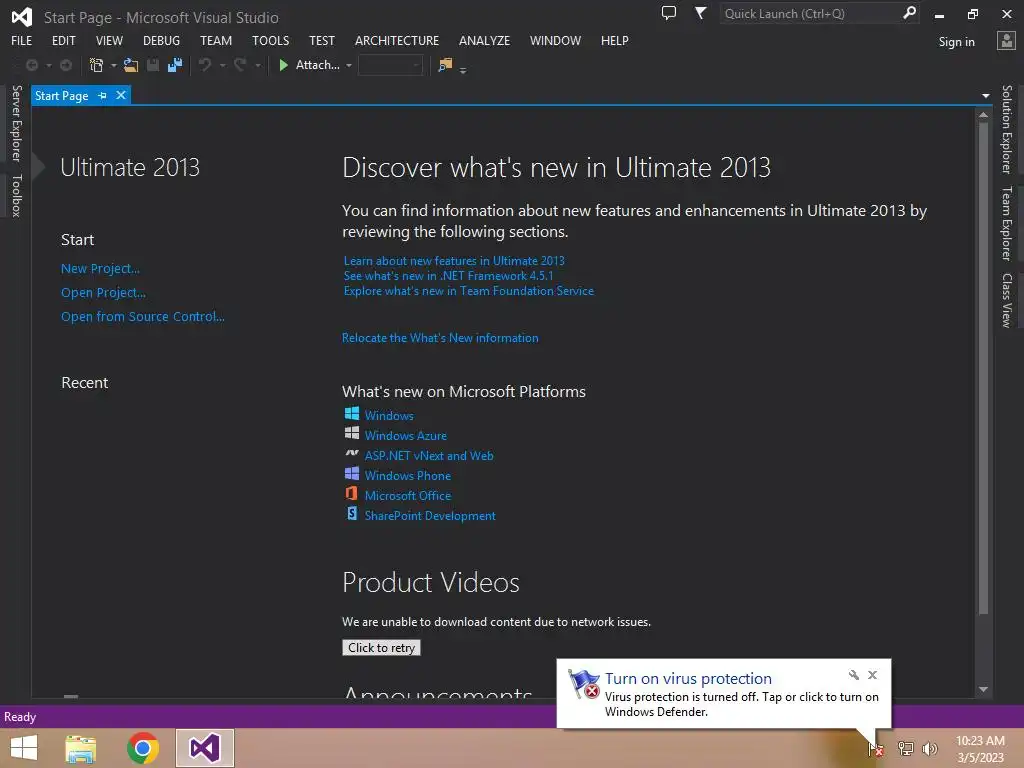Click the Sign in link
The height and width of the screenshot is (768, 1024).
(x=956, y=42)
